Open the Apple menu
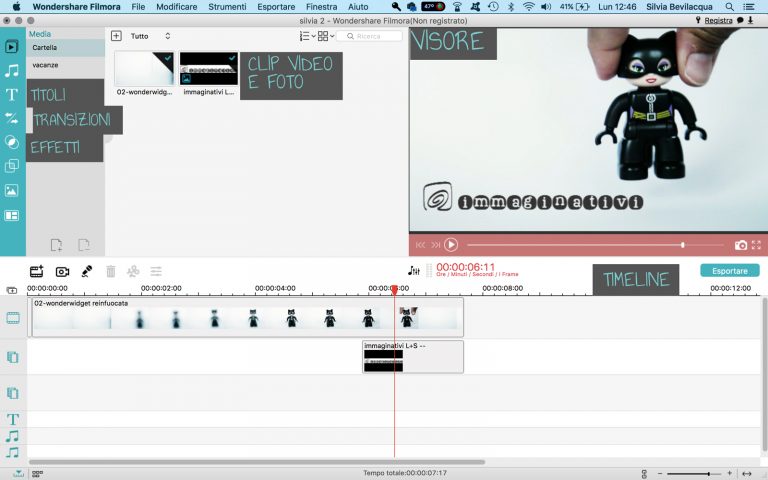The height and width of the screenshot is (480, 768). pos(16,7)
